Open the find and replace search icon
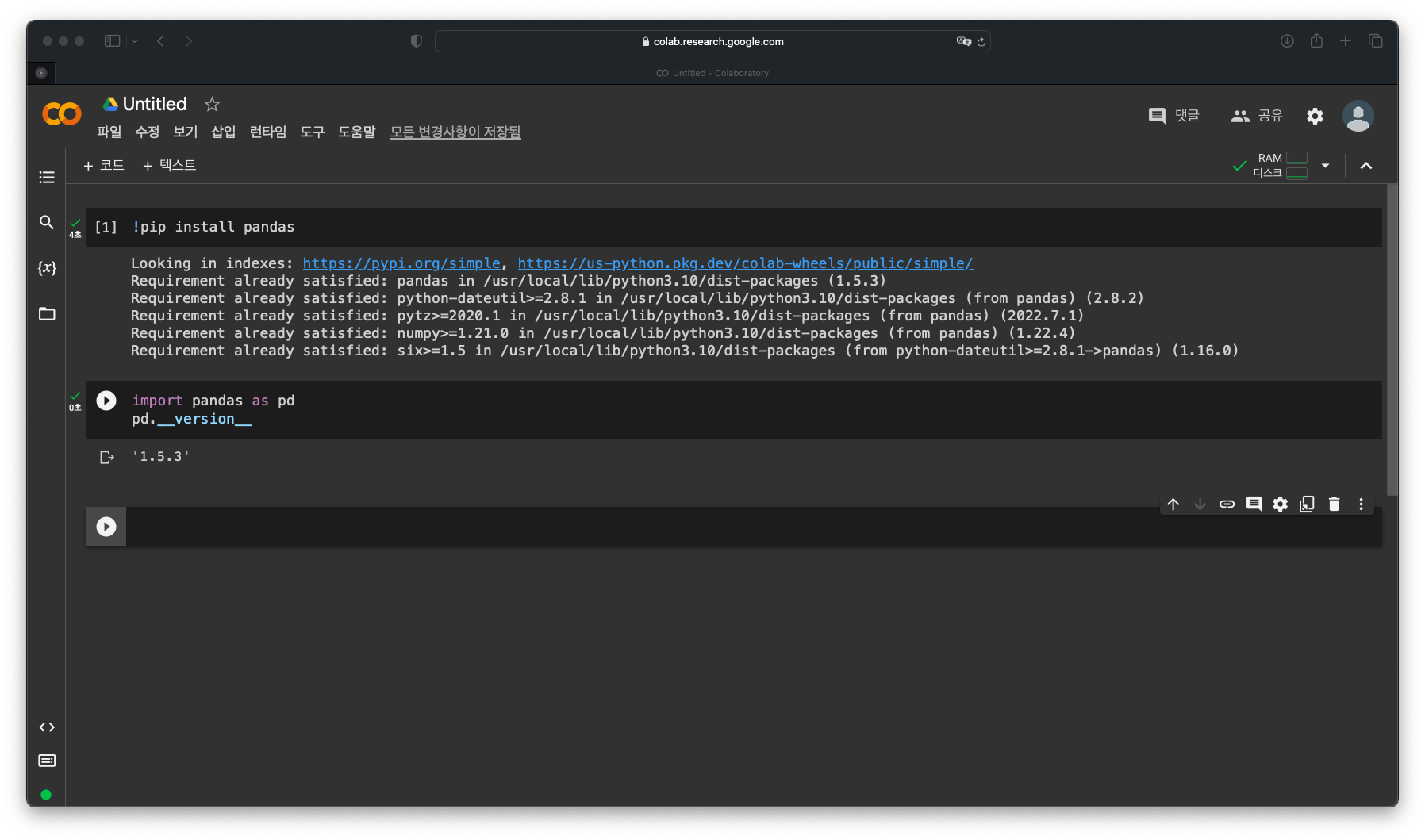 point(47,222)
